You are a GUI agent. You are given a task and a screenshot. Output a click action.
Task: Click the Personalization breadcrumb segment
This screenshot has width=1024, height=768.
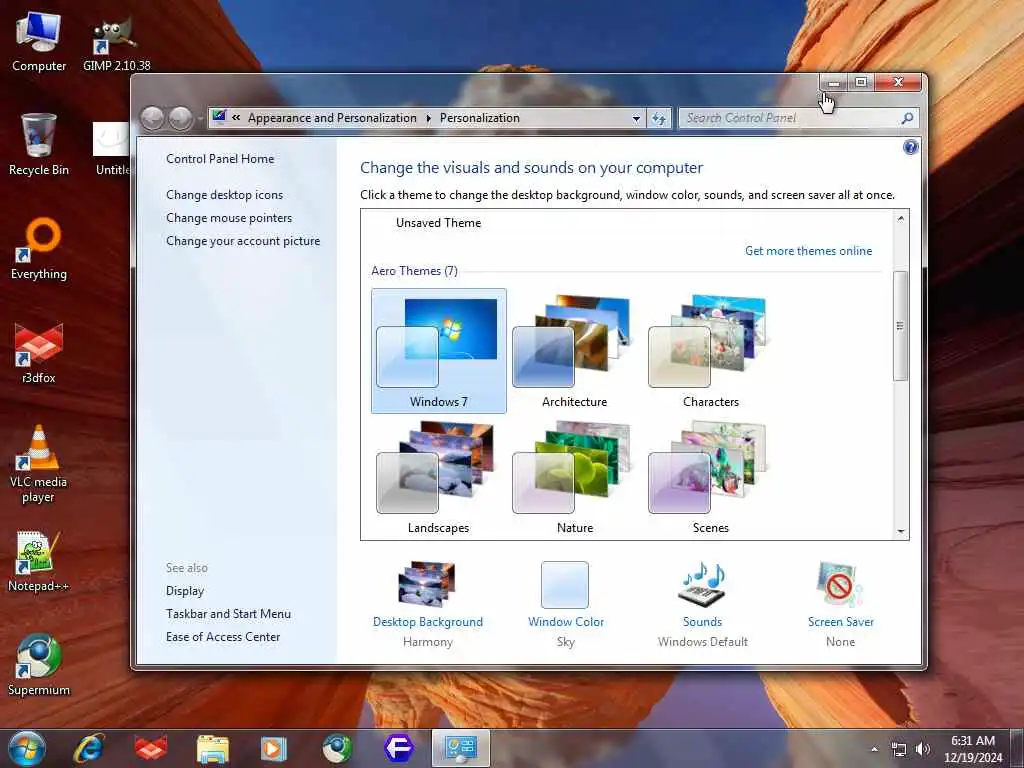coord(480,118)
